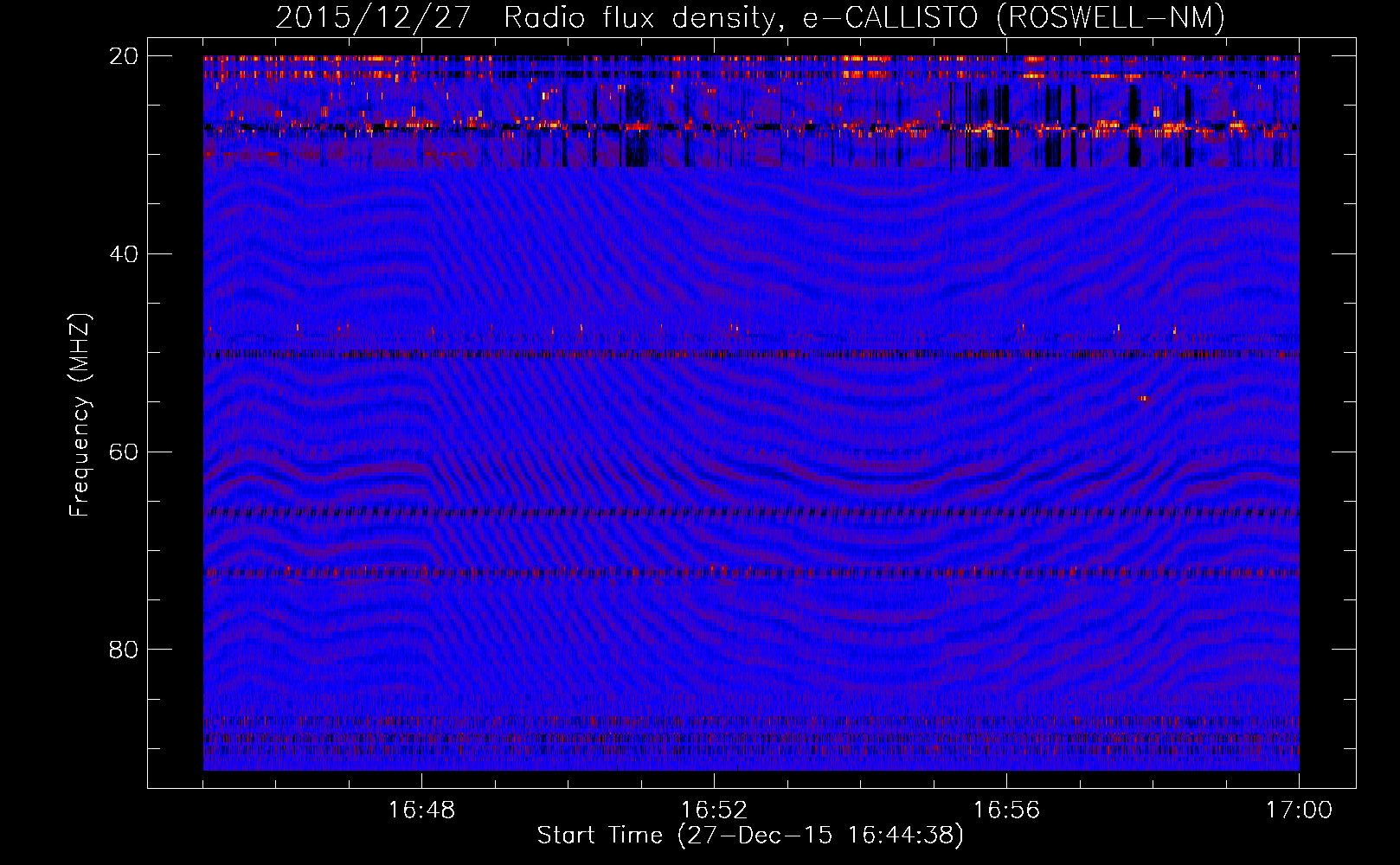Click the '20' frequency tick label
This screenshot has width=1400, height=865.
click(124, 56)
